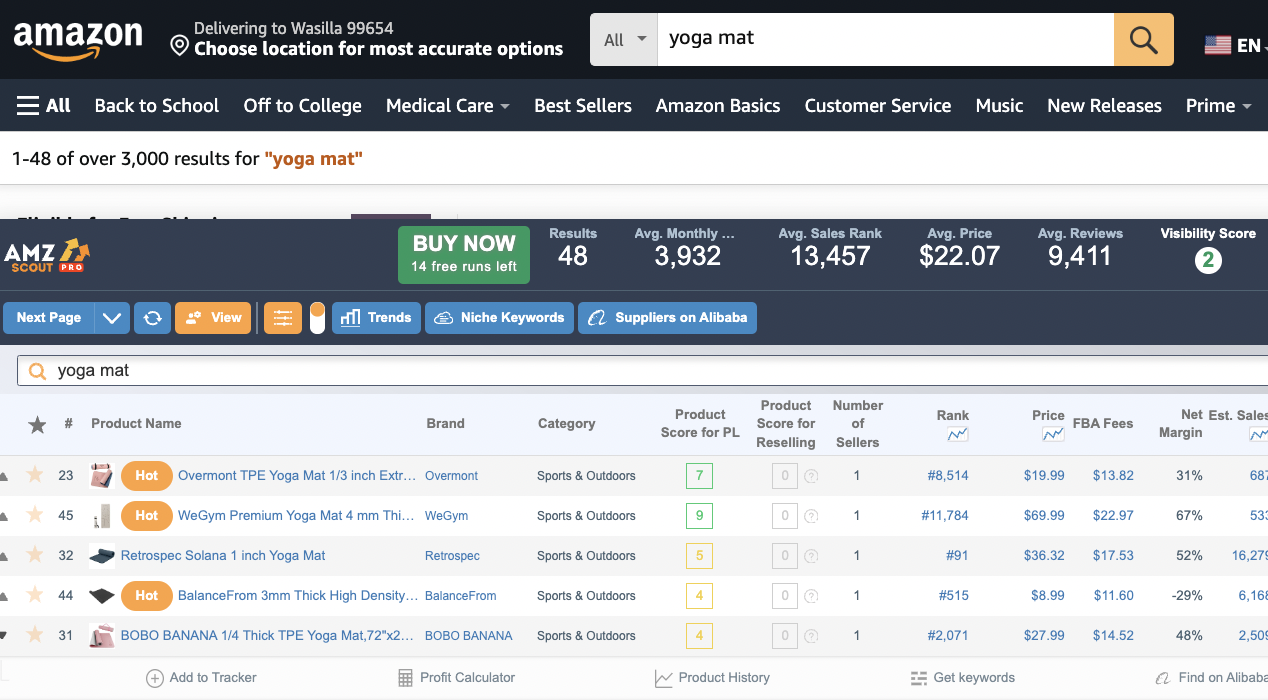Click the star column header icon

coord(37,425)
